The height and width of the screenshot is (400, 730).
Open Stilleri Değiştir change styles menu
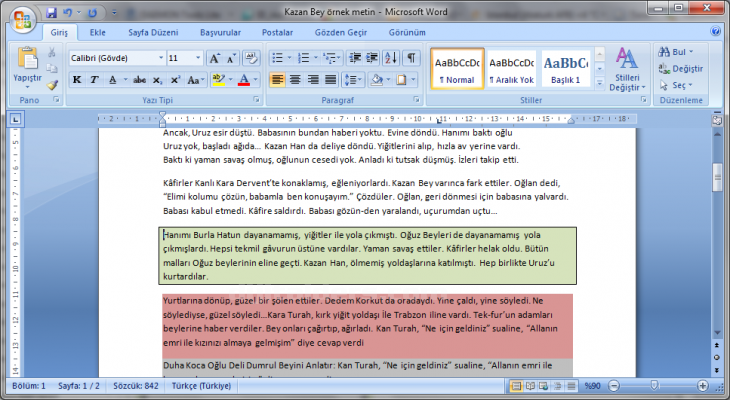[x=627, y=69]
